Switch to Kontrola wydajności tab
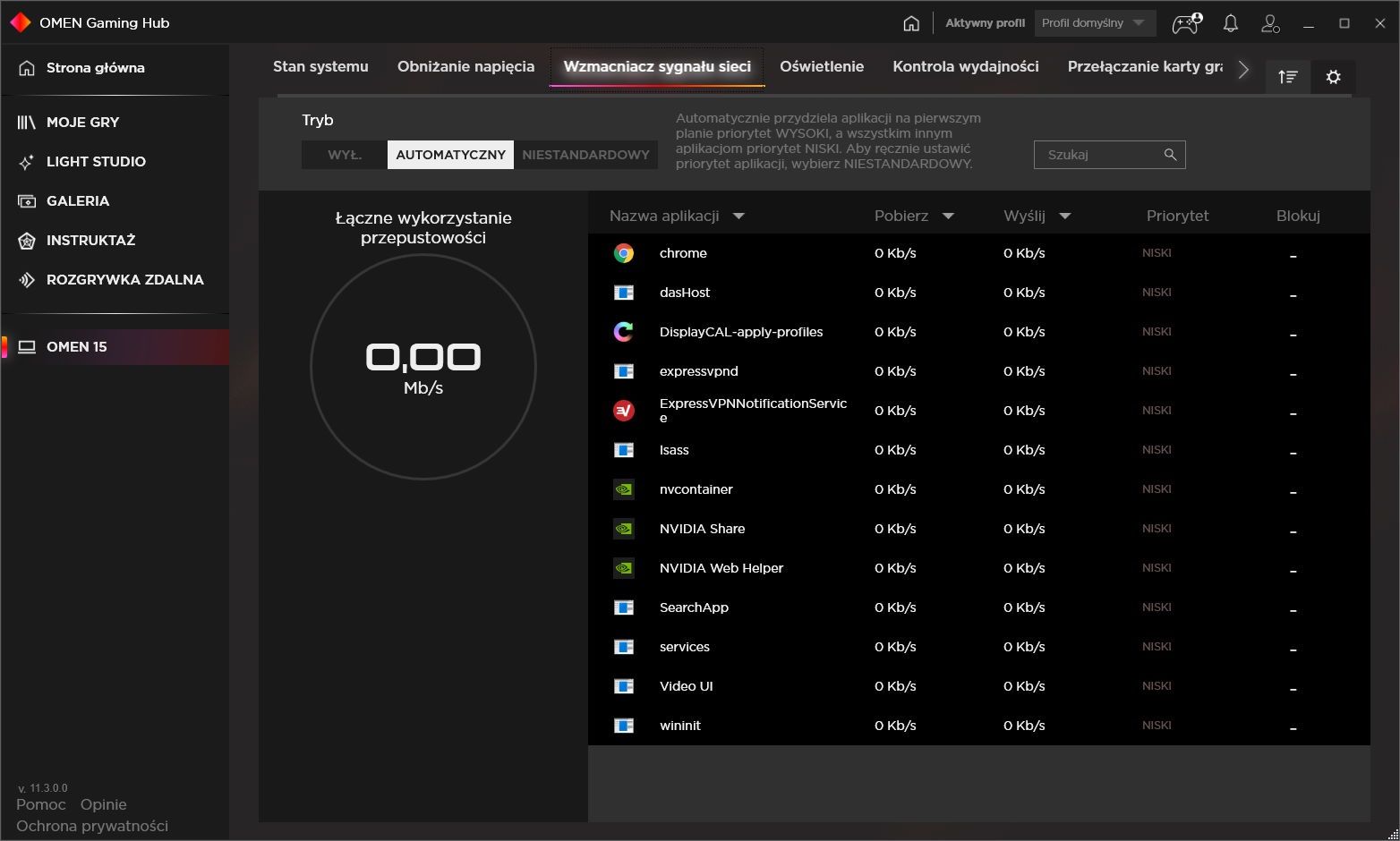1400x841 pixels. (x=966, y=66)
